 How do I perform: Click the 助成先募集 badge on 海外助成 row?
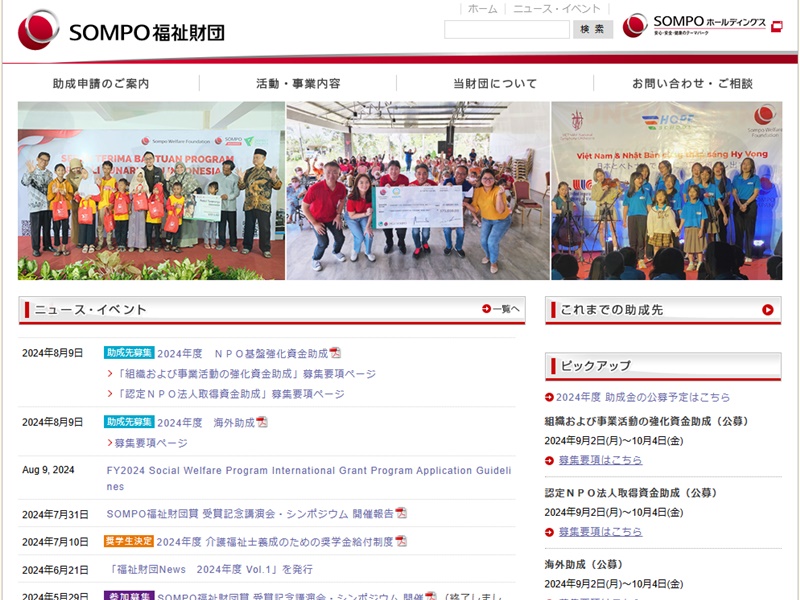click(129, 422)
